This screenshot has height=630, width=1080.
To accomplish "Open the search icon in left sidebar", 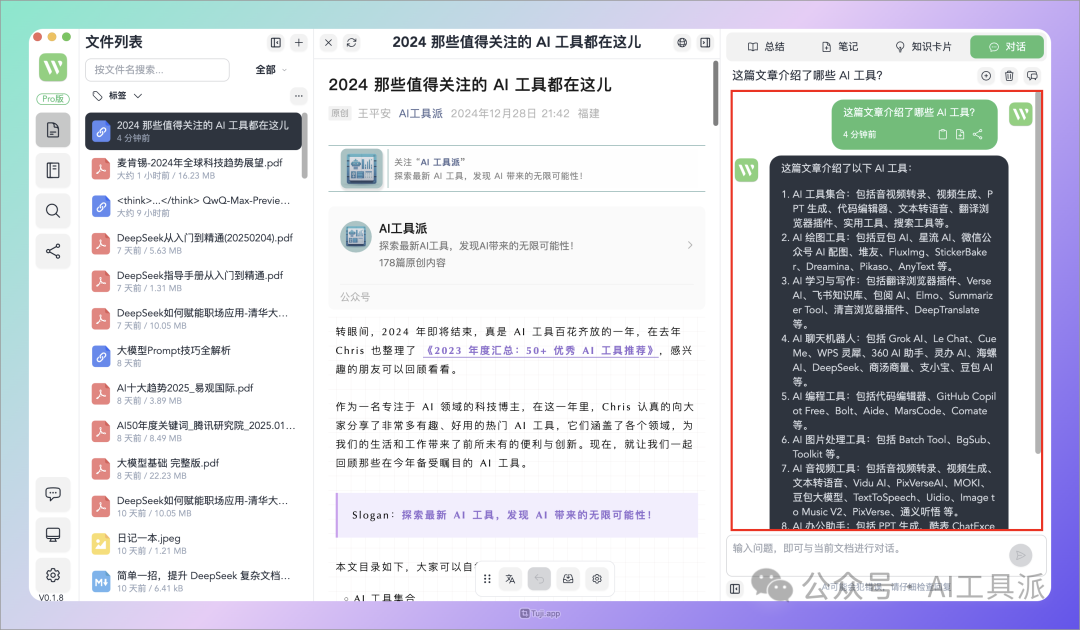I will click(x=53, y=211).
